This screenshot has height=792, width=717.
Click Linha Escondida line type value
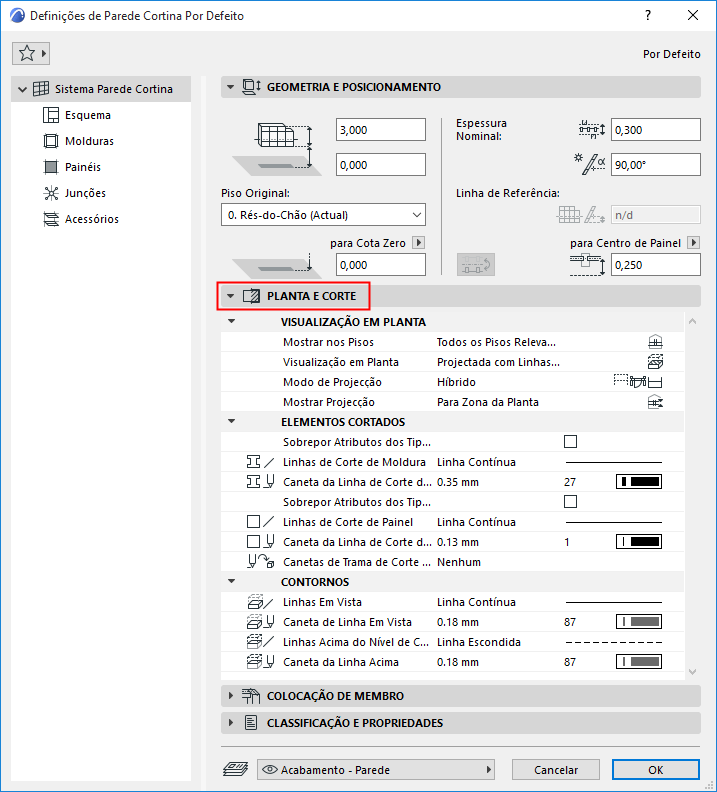(x=479, y=642)
